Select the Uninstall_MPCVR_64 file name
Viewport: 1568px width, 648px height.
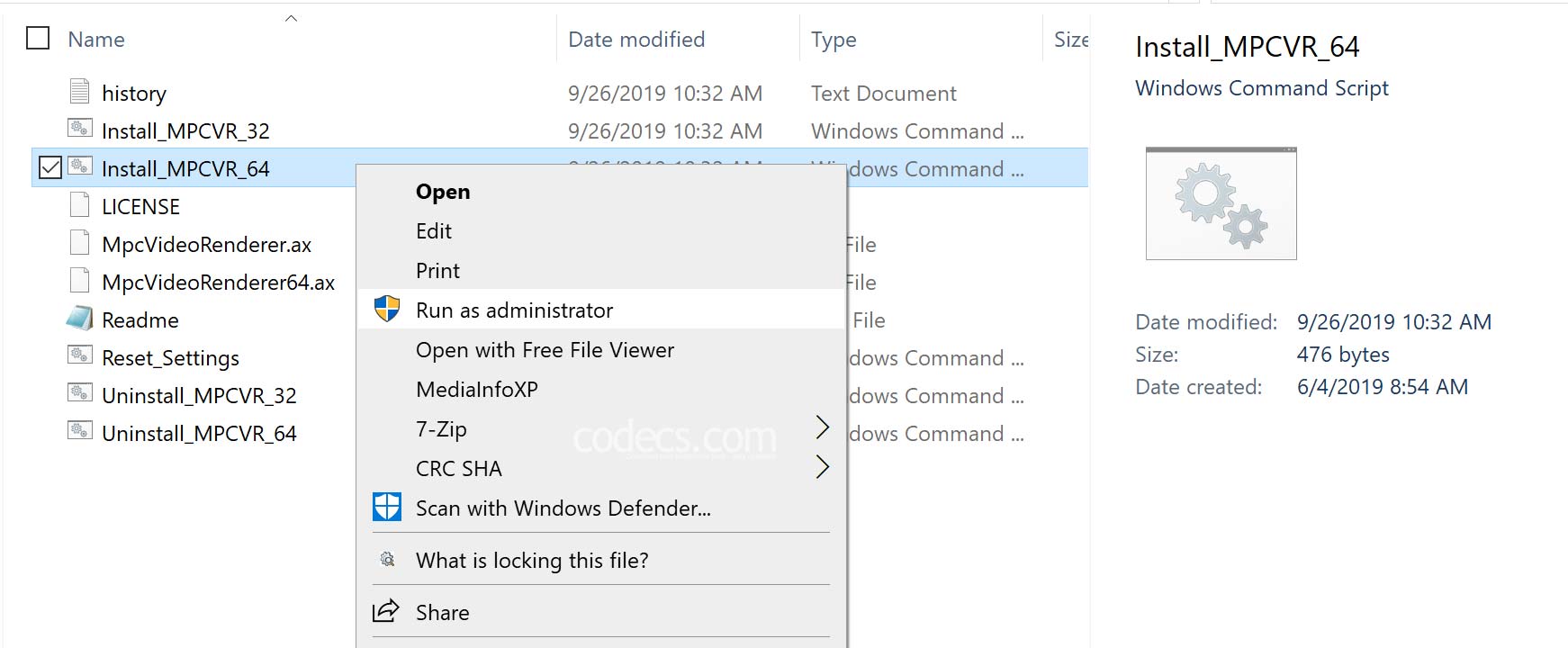click(x=199, y=434)
